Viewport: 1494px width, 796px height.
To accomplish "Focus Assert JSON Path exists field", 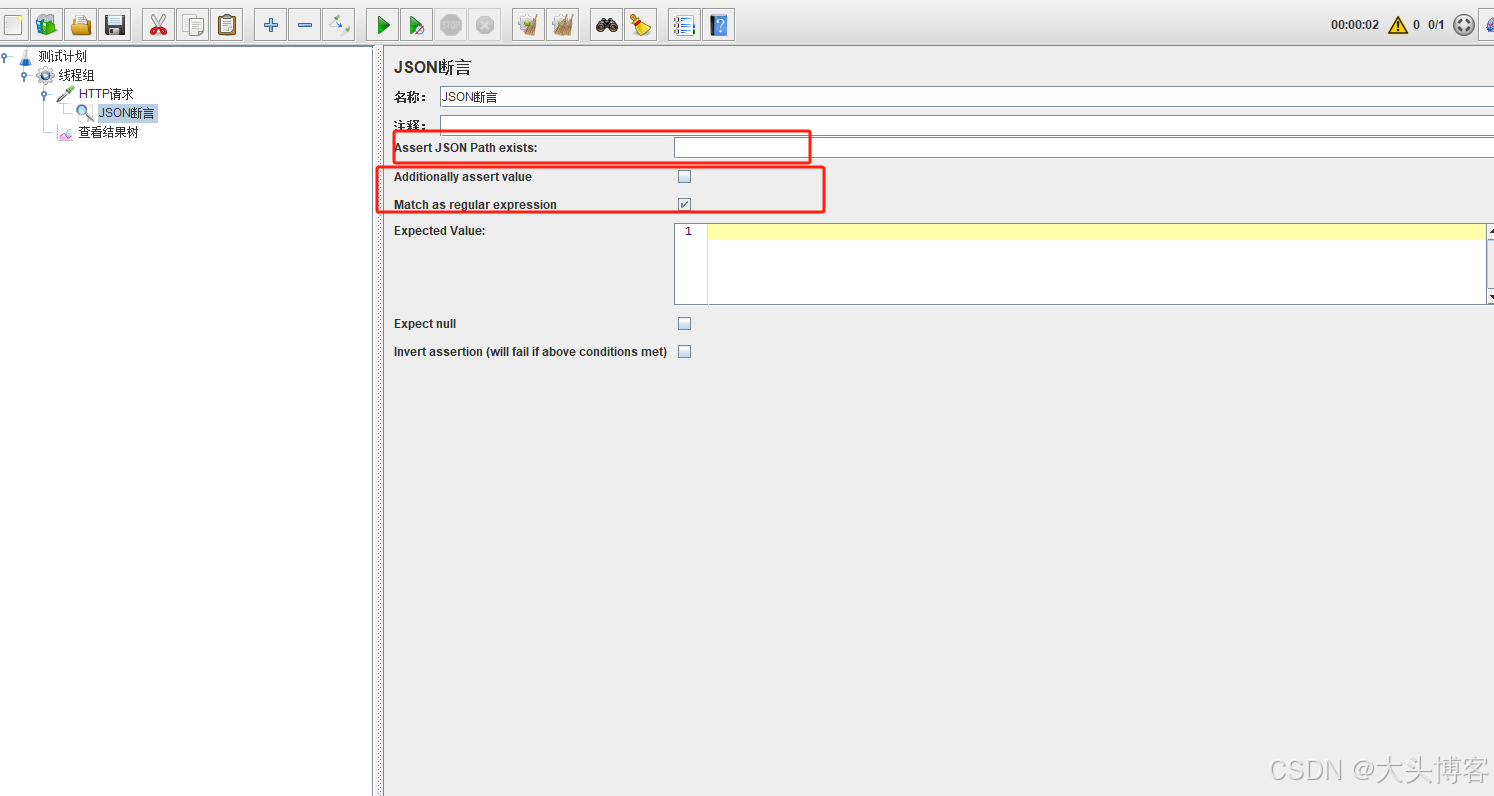I will 1084,148.
